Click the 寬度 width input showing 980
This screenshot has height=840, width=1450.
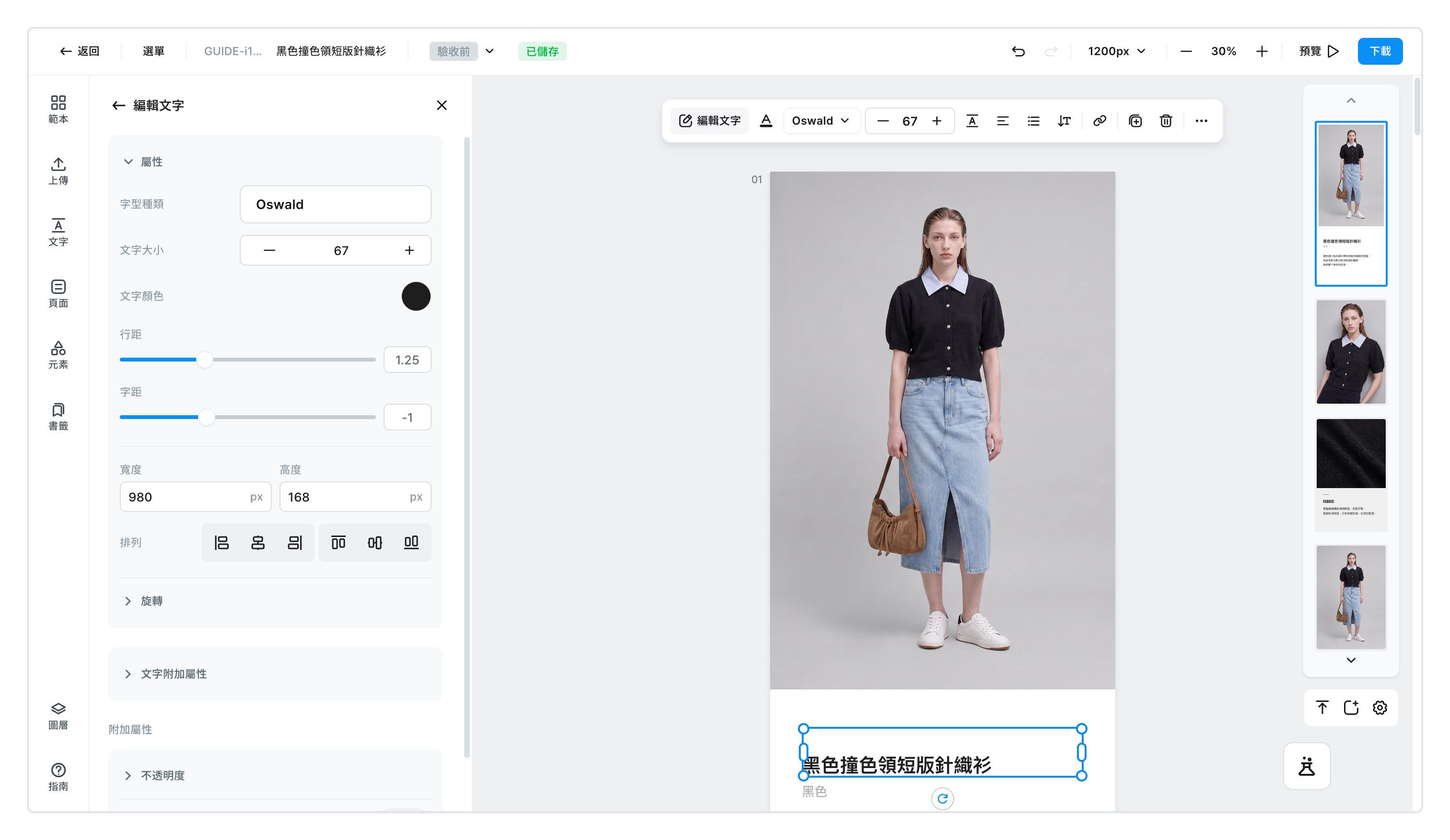click(196, 497)
